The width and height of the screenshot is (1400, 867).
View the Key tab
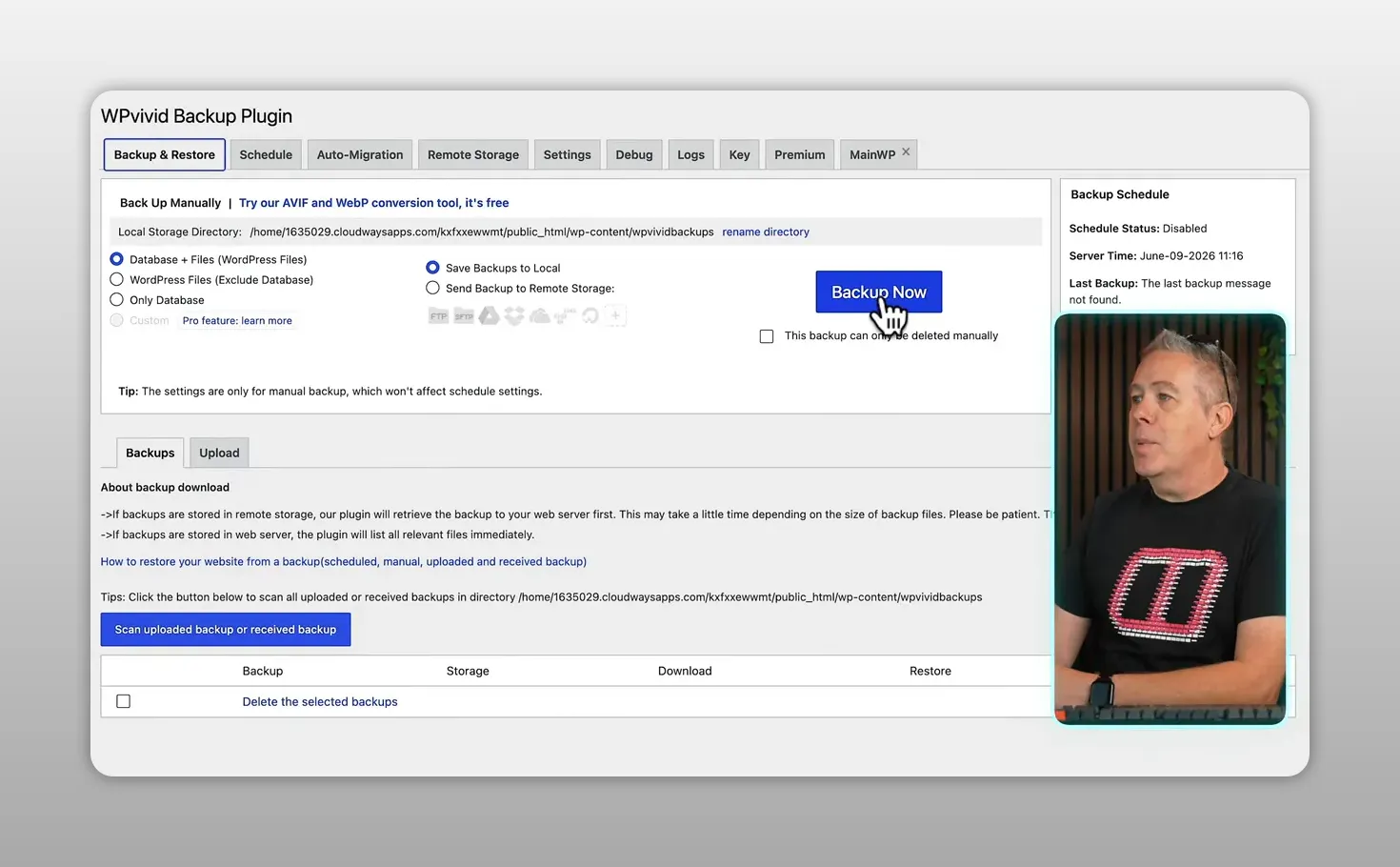(x=740, y=154)
